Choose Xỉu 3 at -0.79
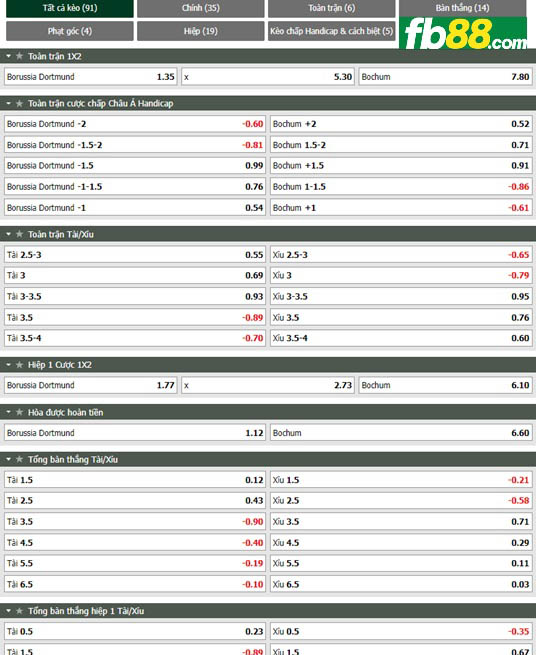536x655 pixels. tap(401, 276)
